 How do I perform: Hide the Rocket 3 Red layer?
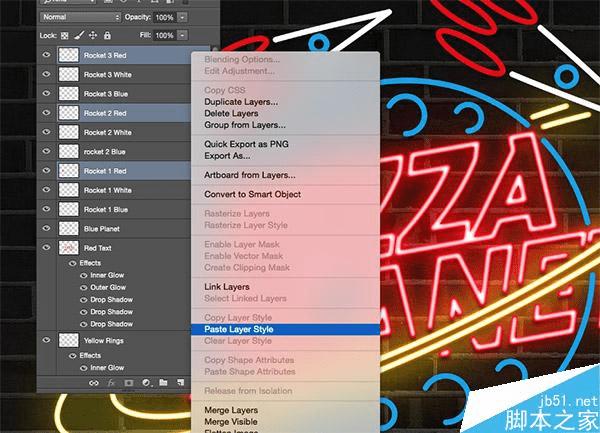46,55
